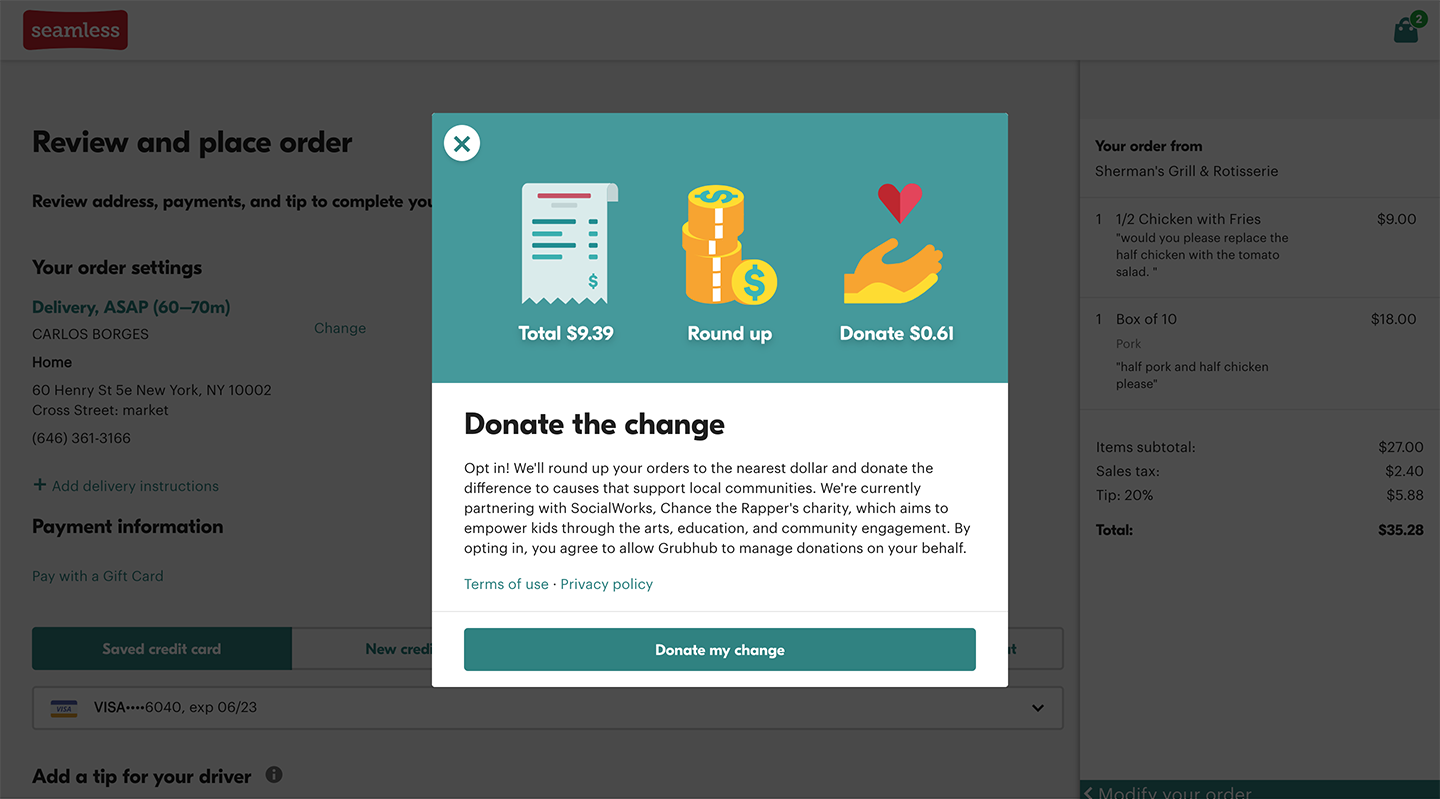Click Add delivery instructions link
The width and height of the screenshot is (1440, 799).
coord(135,486)
